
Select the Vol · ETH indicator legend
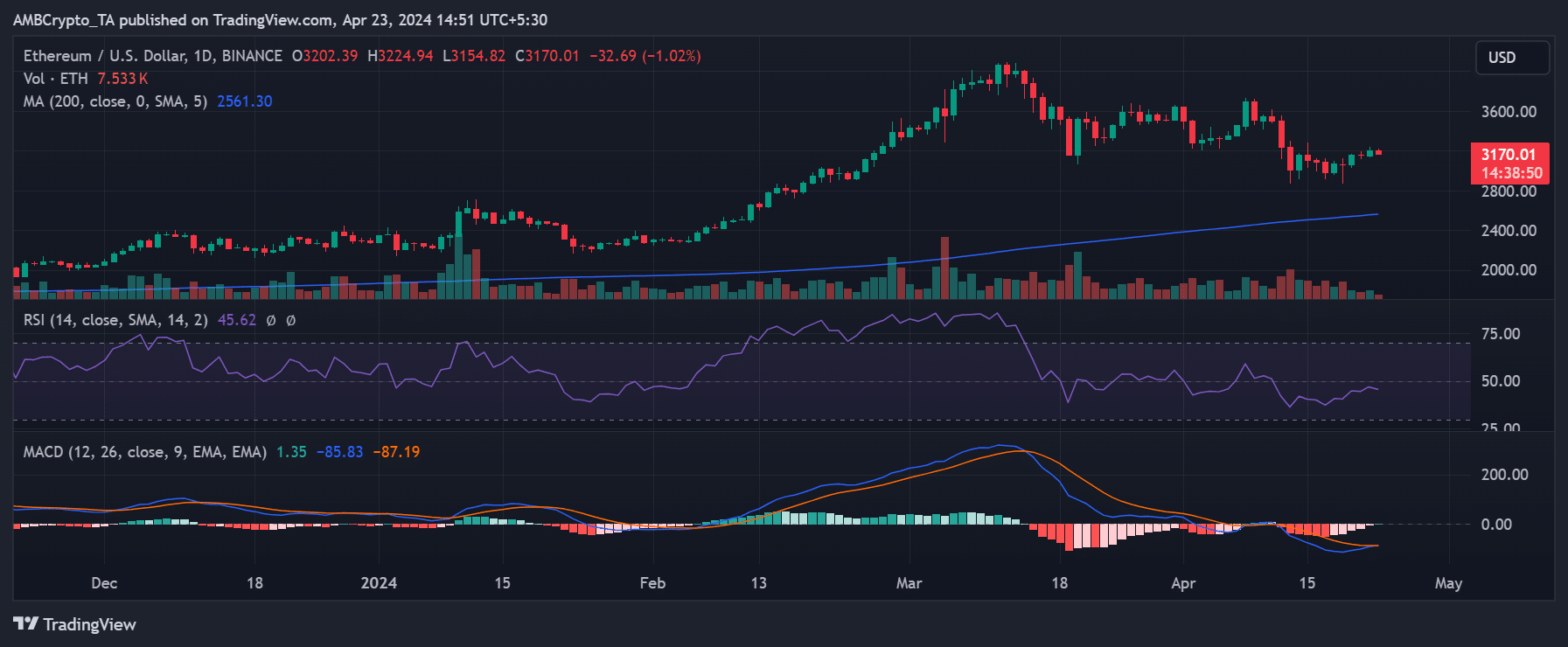click(x=56, y=79)
